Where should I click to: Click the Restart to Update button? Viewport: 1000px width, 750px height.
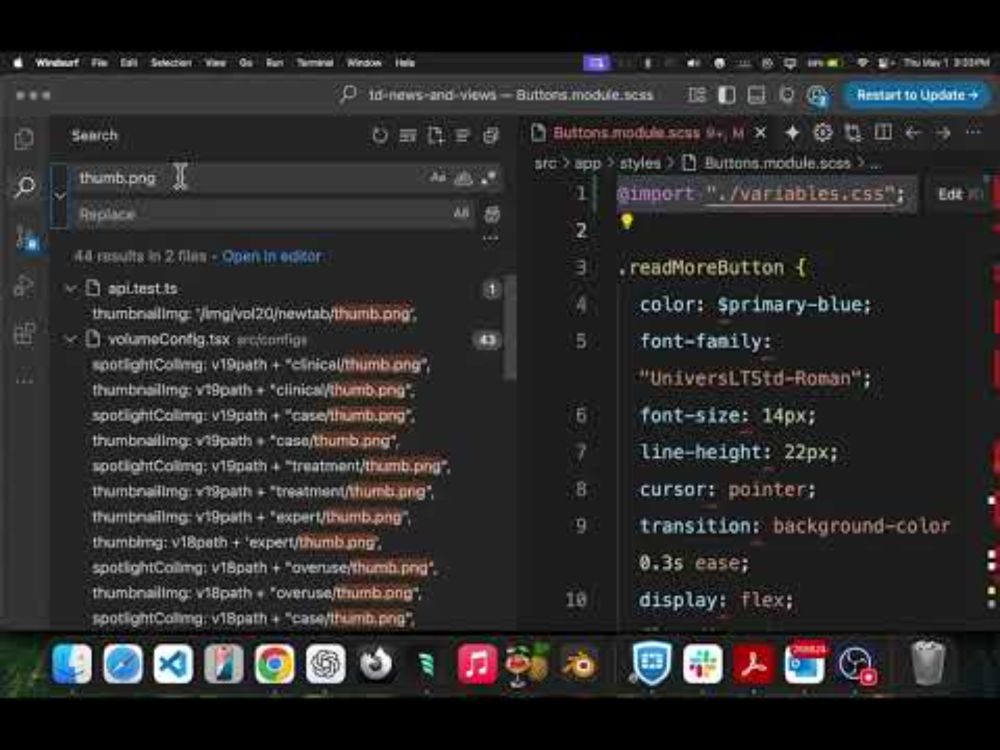[916, 95]
